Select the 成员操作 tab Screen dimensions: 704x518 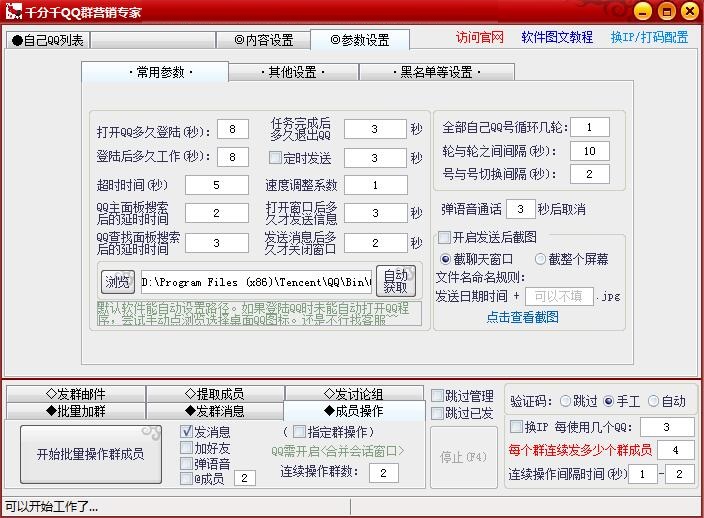pyautogui.click(x=354, y=411)
